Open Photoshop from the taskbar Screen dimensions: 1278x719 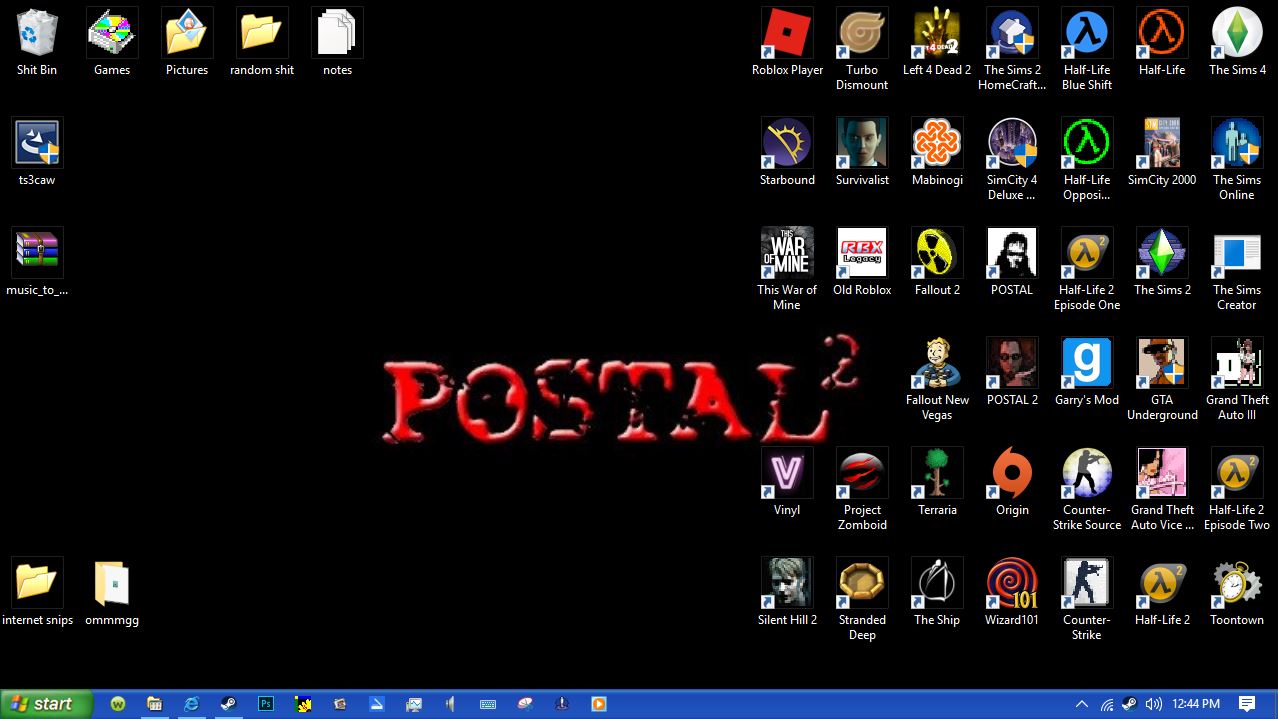[266, 704]
